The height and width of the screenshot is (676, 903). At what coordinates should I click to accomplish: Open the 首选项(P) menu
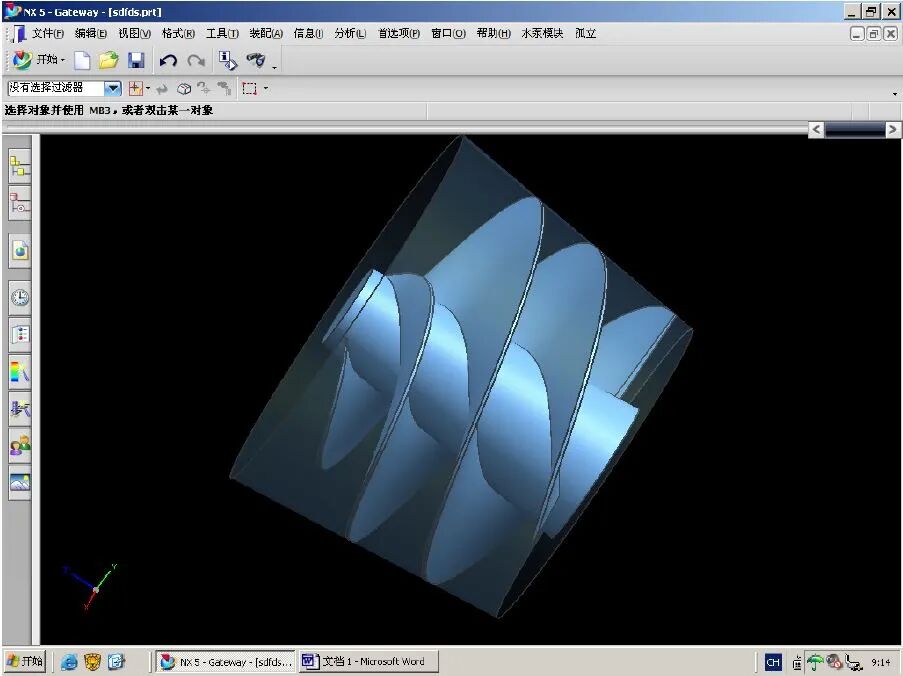[x=399, y=33]
